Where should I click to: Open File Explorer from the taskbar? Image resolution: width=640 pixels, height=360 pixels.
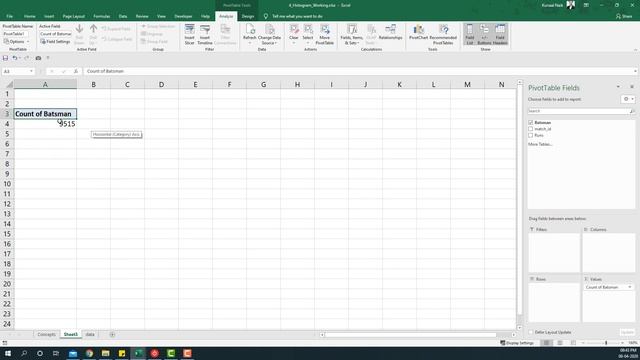pyautogui.click(x=106, y=353)
